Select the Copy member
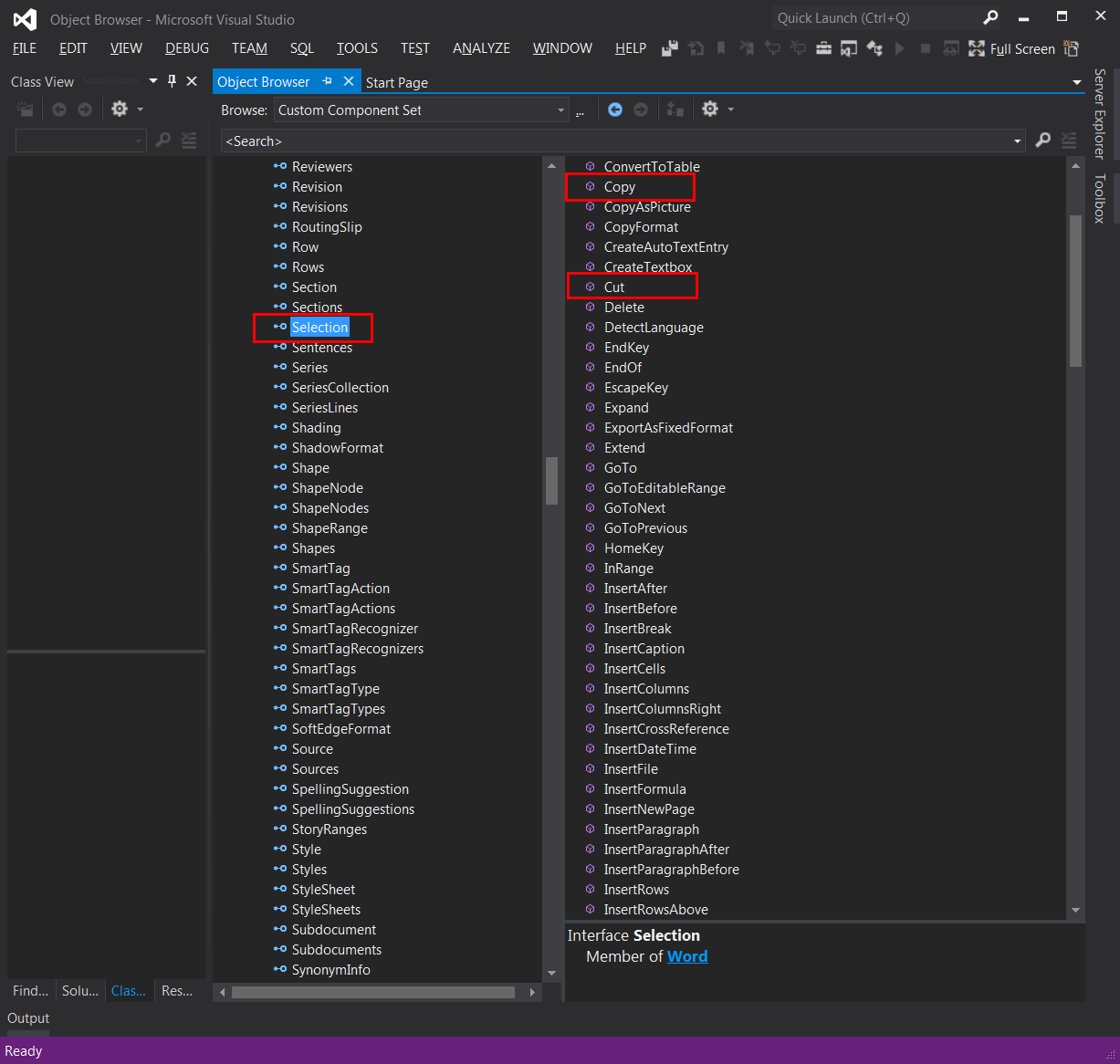The height and width of the screenshot is (1064, 1120). pyautogui.click(x=619, y=187)
